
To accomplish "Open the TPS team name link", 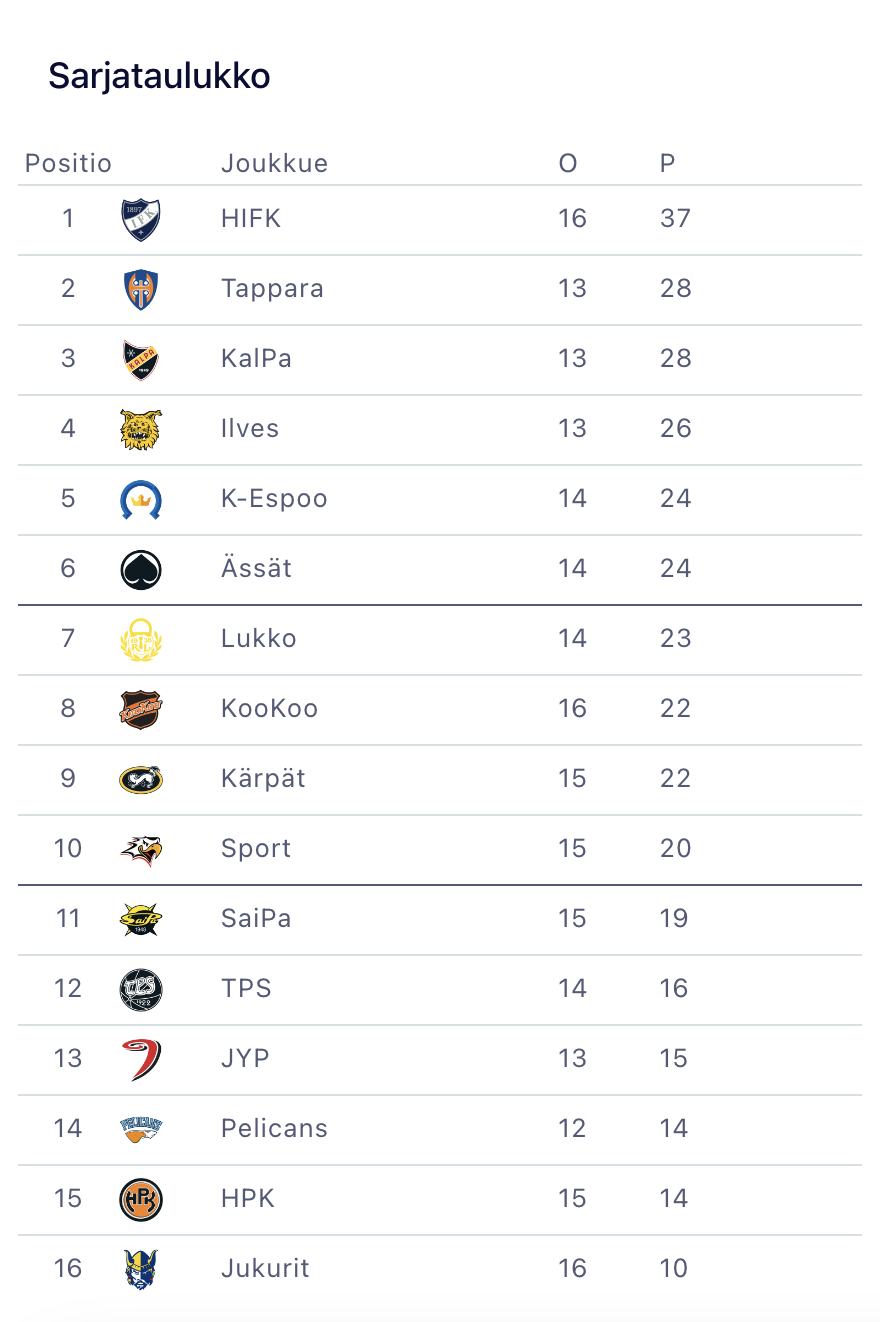I will pos(246,988).
